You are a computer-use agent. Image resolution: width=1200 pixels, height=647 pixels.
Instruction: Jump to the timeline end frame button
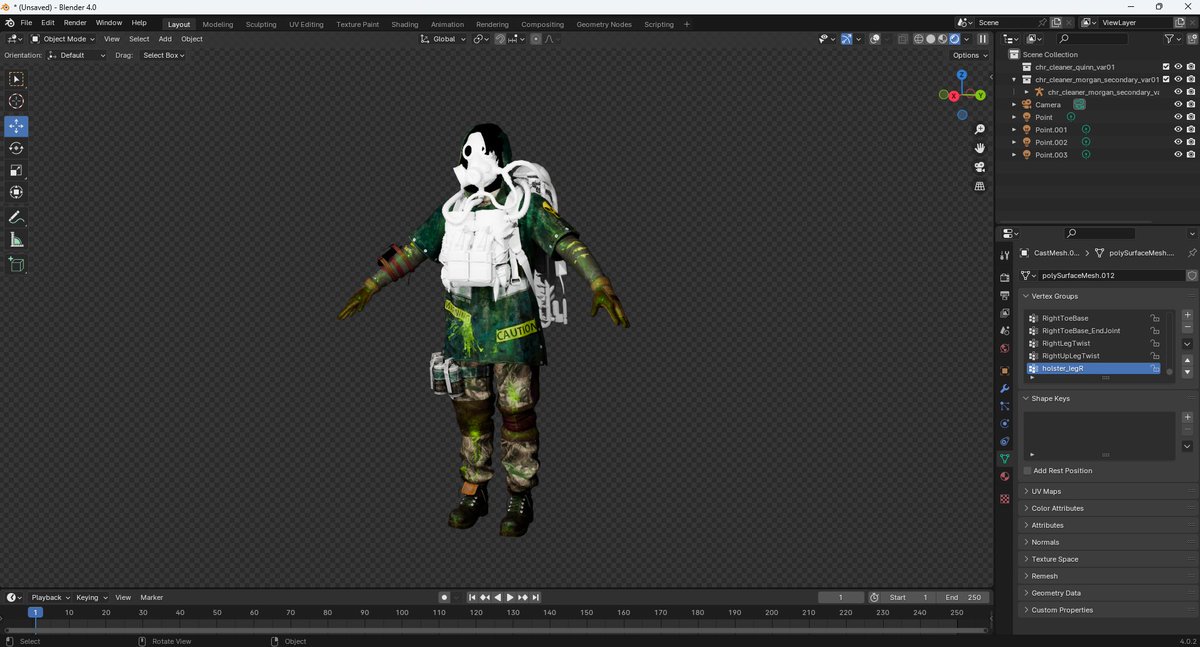point(536,597)
